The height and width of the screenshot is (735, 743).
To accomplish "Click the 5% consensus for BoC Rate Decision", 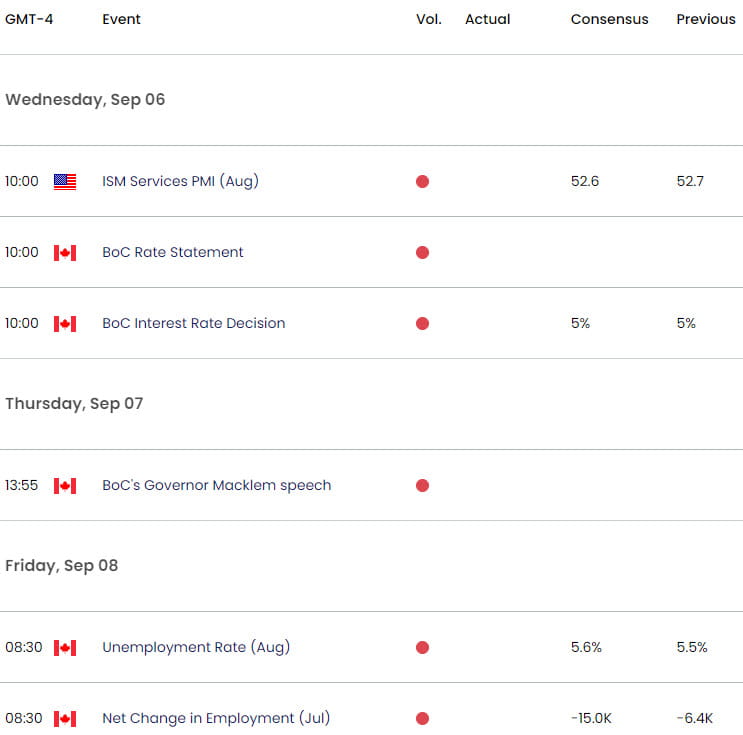I will point(580,323).
